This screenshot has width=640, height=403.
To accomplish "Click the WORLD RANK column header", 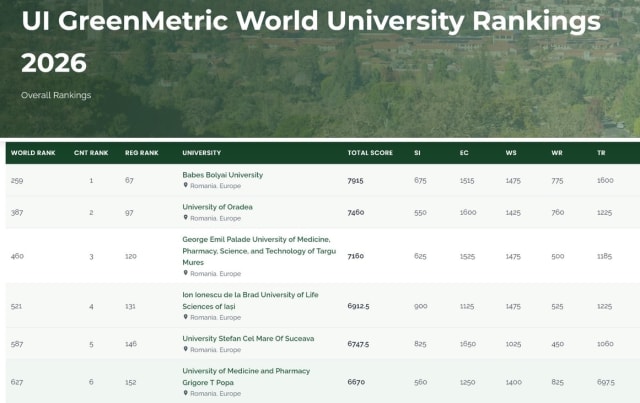I will tap(33, 153).
